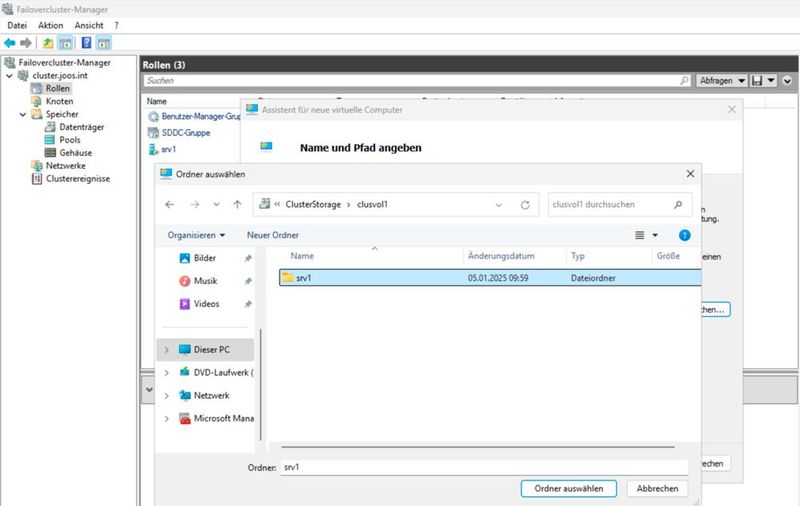Open the Datei menu
The width and height of the screenshot is (800, 506).
pyautogui.click(x=17, y=25)
